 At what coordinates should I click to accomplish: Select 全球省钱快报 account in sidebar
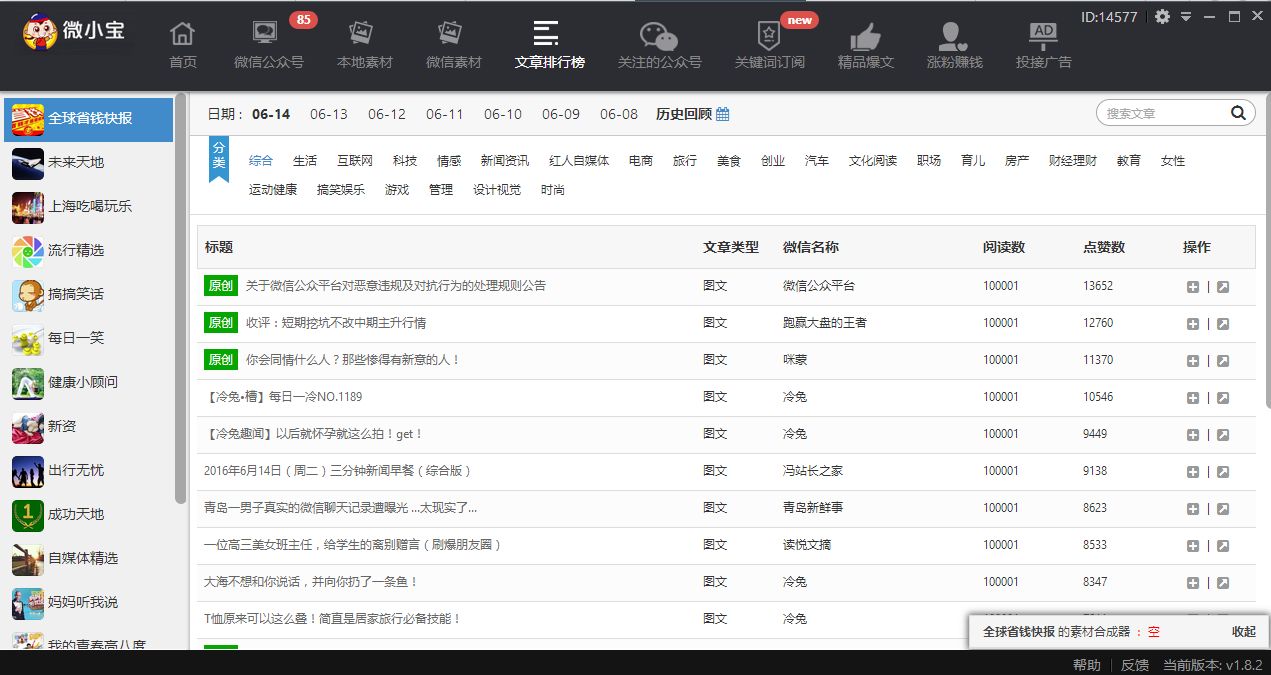coord(88,118)
